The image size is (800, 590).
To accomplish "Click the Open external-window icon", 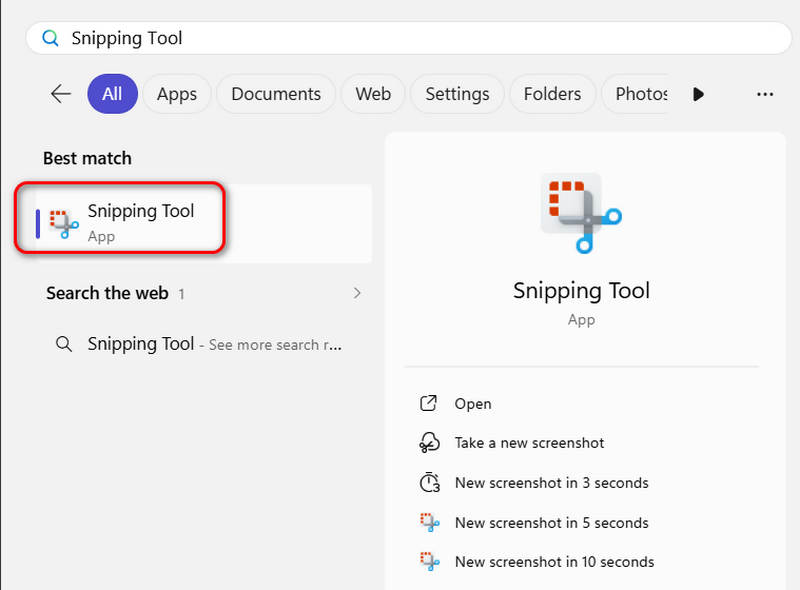I will (429, 403).
